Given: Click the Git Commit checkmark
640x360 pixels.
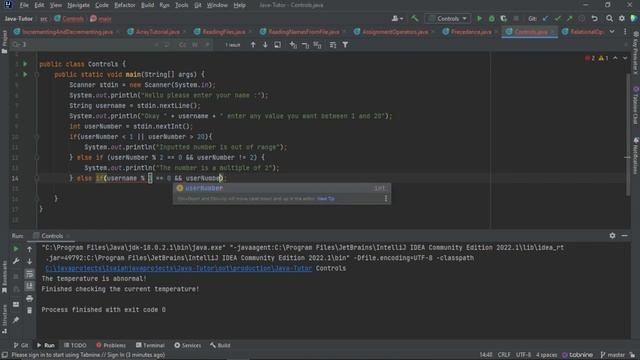Looking at the screenshot, I should point(558,18).
